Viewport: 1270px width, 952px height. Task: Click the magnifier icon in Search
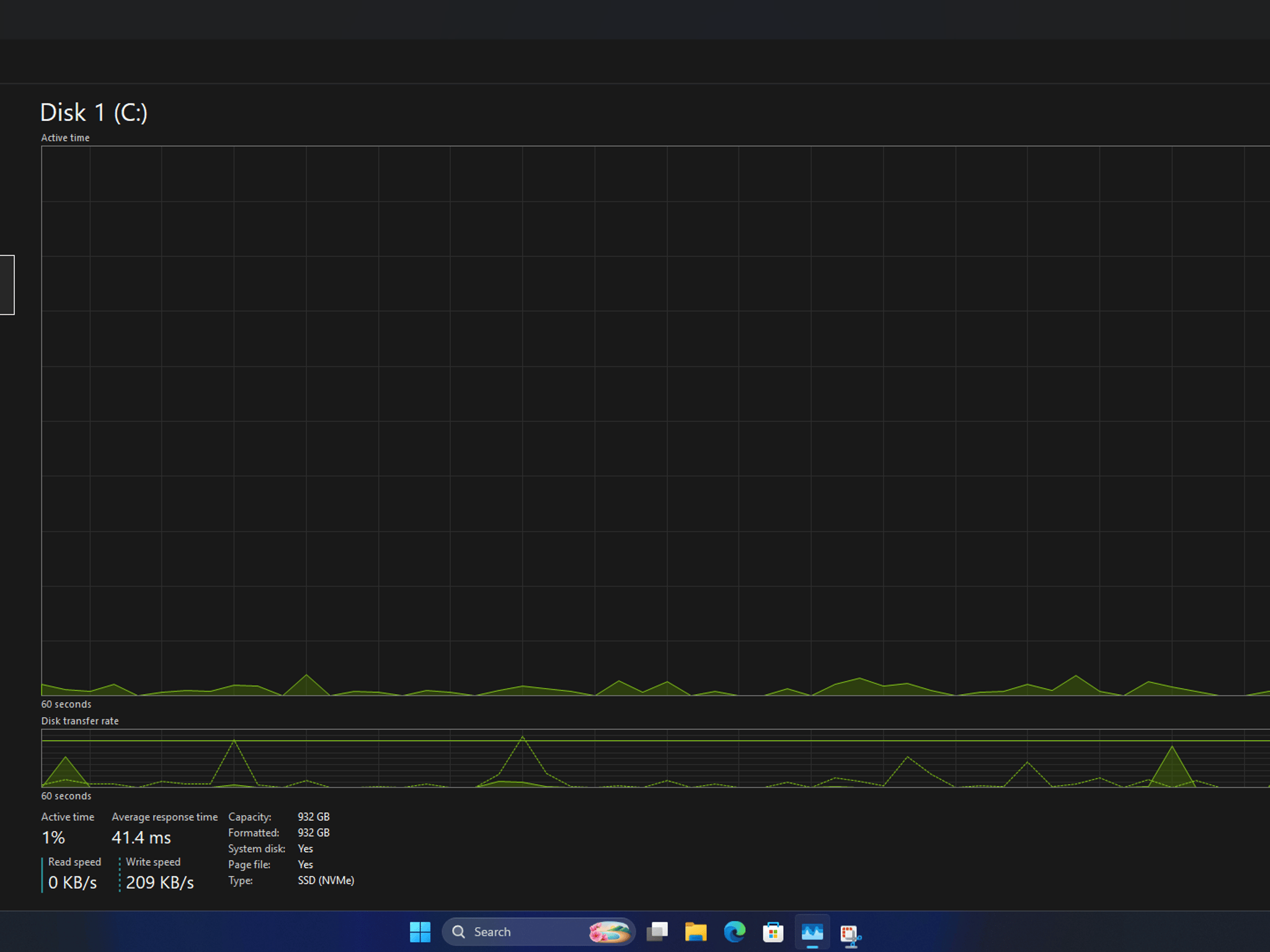(x=459, y=932)
